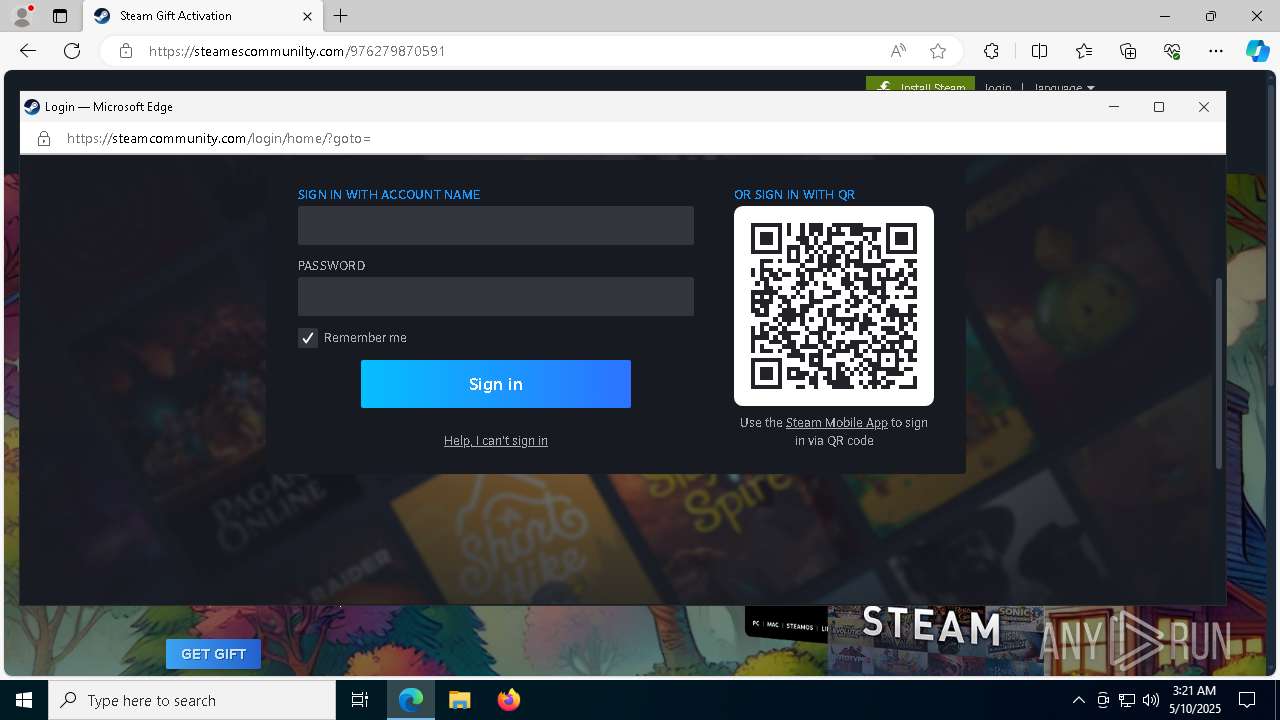Close the Steam Gift Activation tab
1280x720 pixels.
tap(308, 16)
